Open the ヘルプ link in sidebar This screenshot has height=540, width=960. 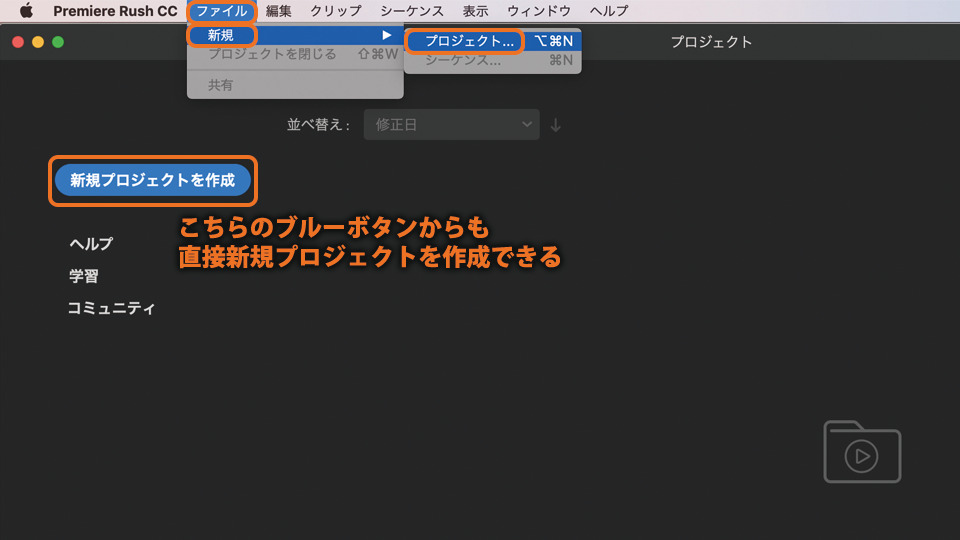[x=91, y=244]
